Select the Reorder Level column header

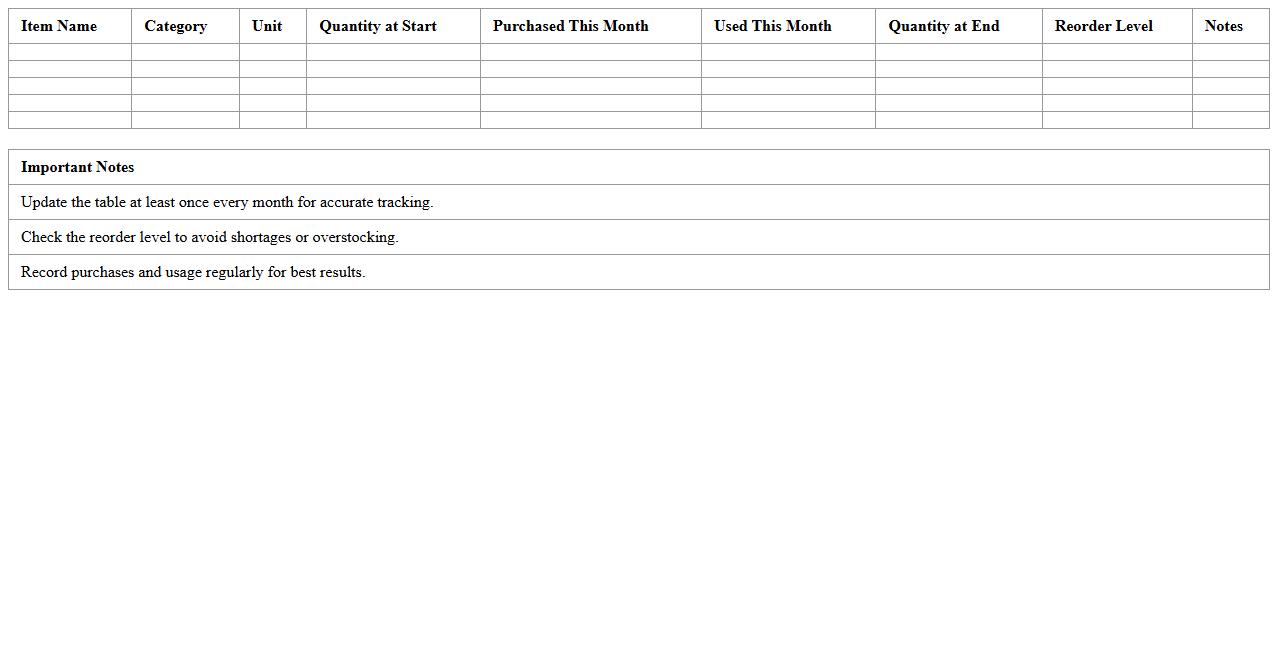click(1103, 26)
